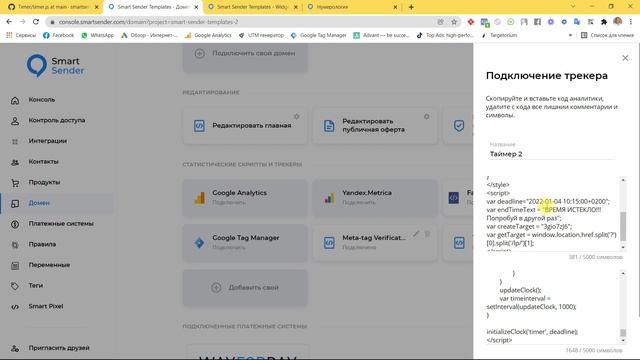Close the Подключение трекера panel
The width and height of the screenshot is (640, 360).
[x=625, y=58]
